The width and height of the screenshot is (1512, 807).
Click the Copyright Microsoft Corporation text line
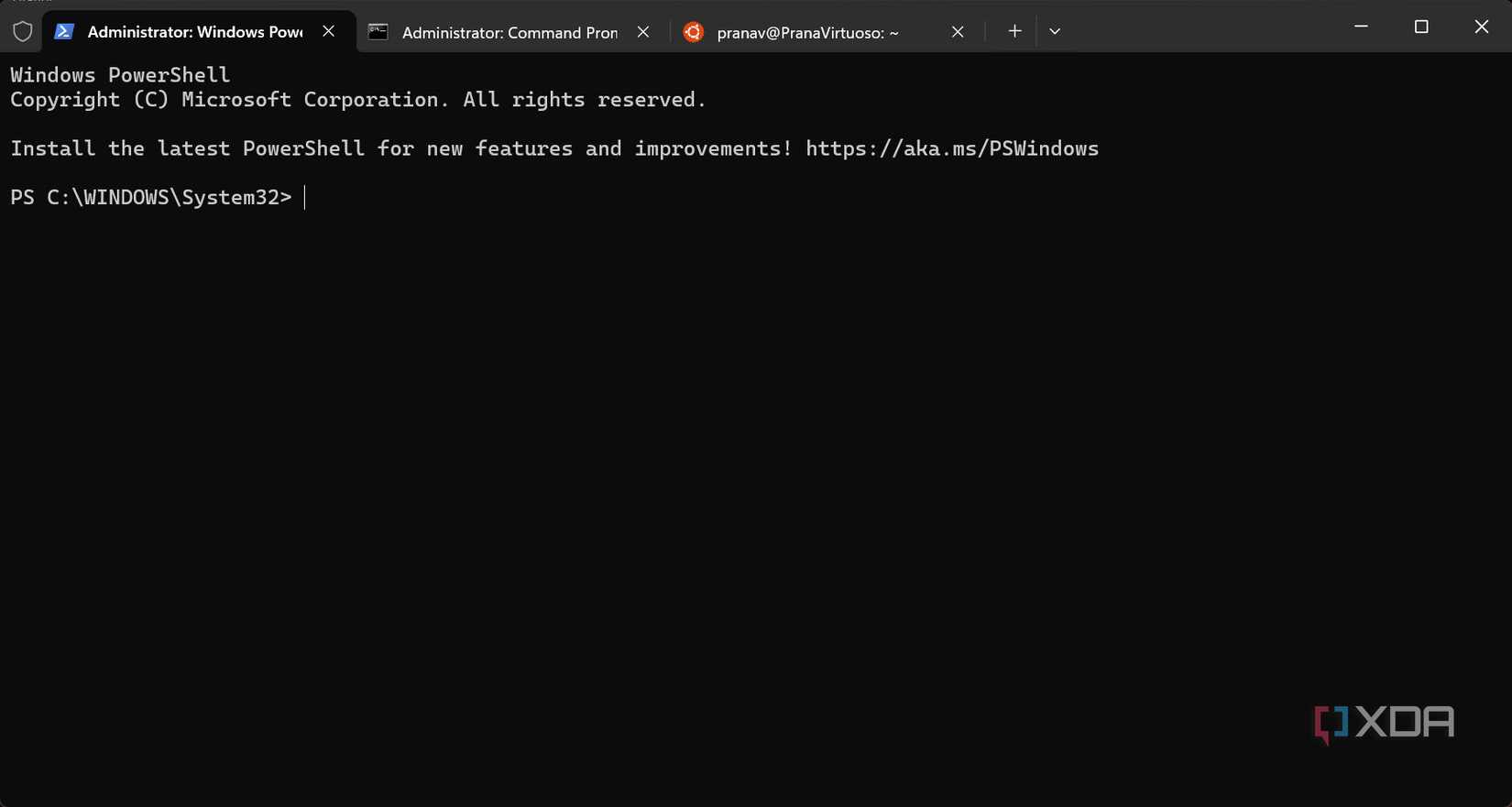tap(357, 100)
